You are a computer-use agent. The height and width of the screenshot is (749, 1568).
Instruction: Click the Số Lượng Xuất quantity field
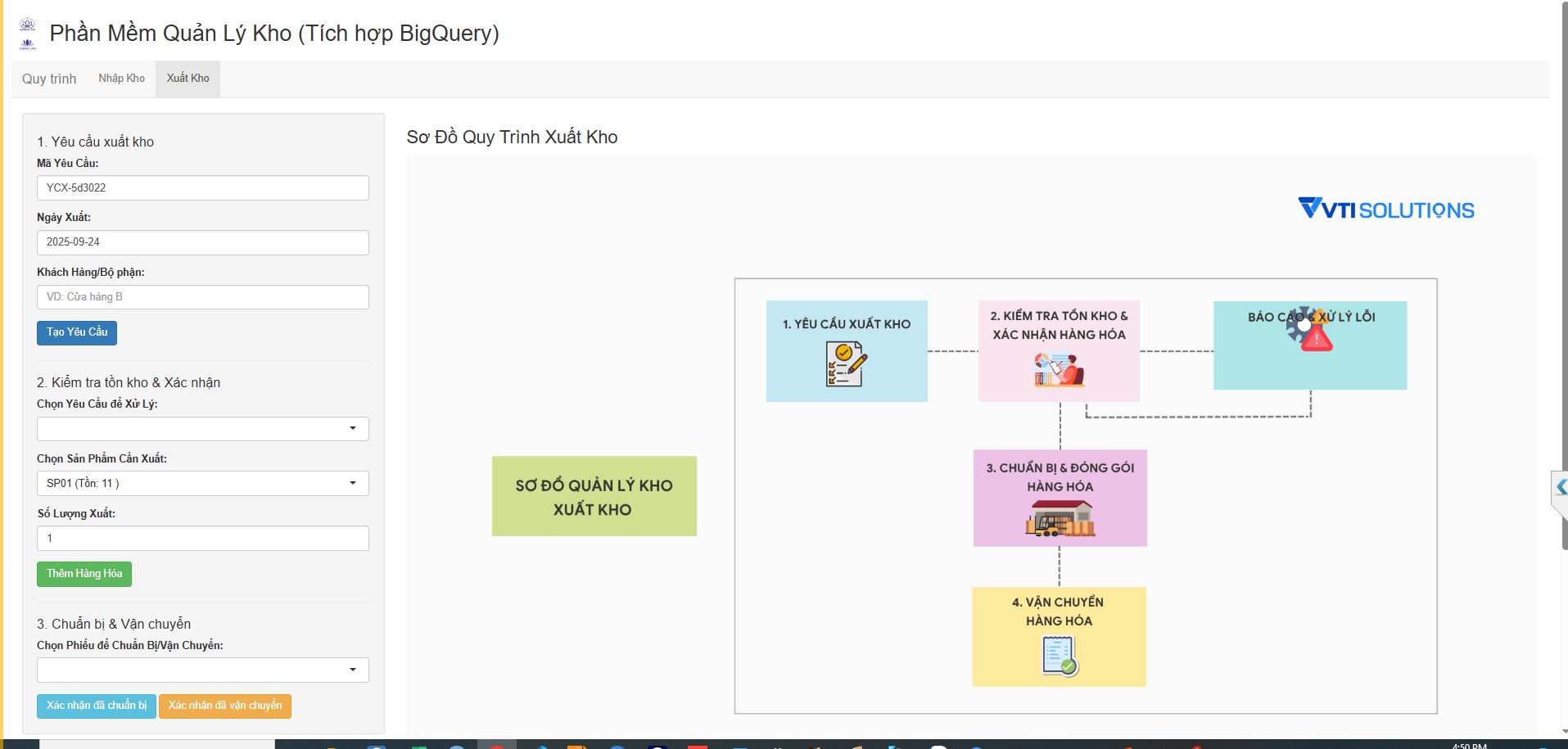202,539
